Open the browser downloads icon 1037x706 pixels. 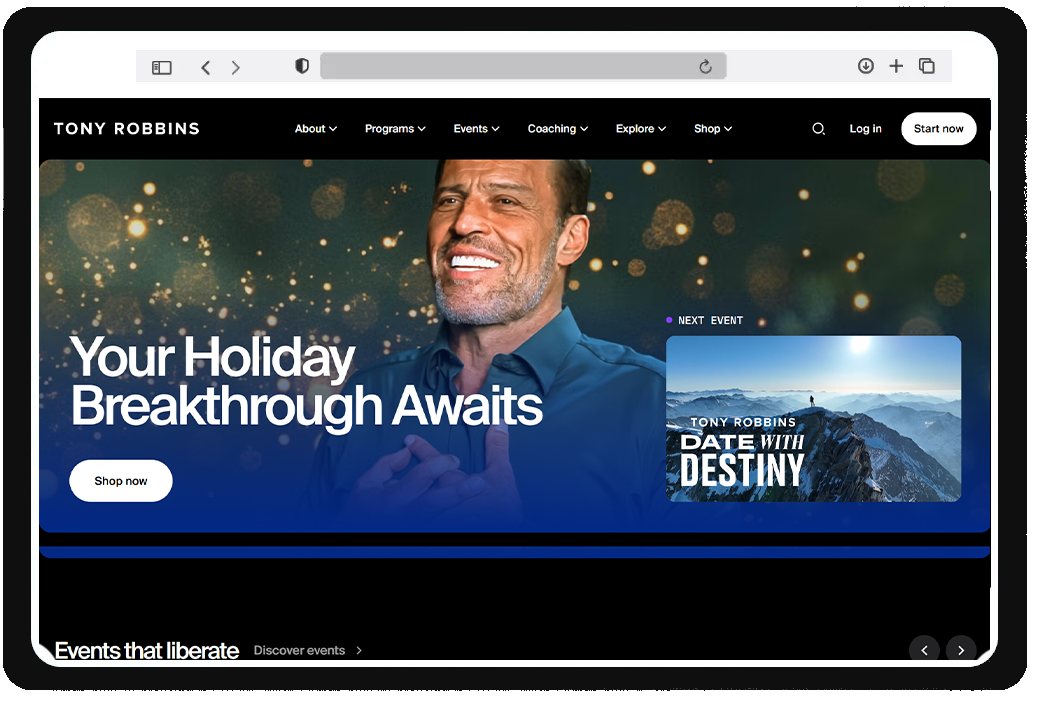866,65
